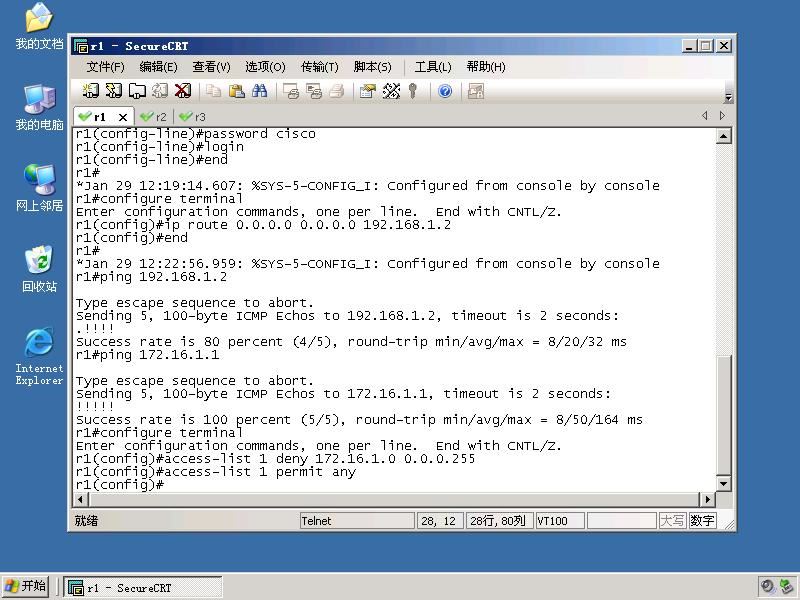
Task: Open Find with the binoculars icon
Action: [259, 91]
